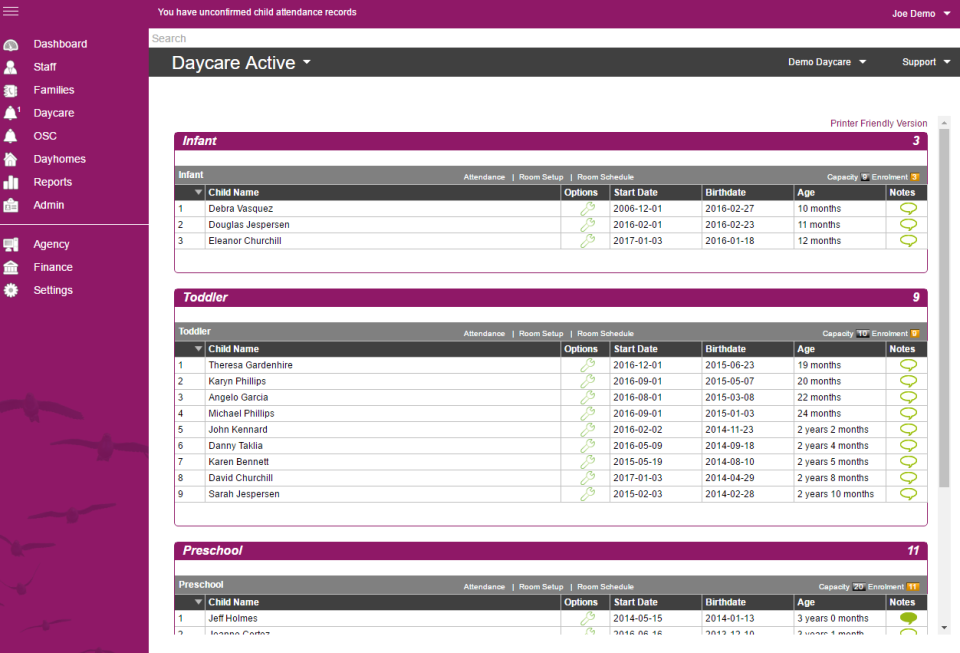Screen dimensions: 960x653
Task: Click the scrollbar down arrow
Action: coord(943,628)
